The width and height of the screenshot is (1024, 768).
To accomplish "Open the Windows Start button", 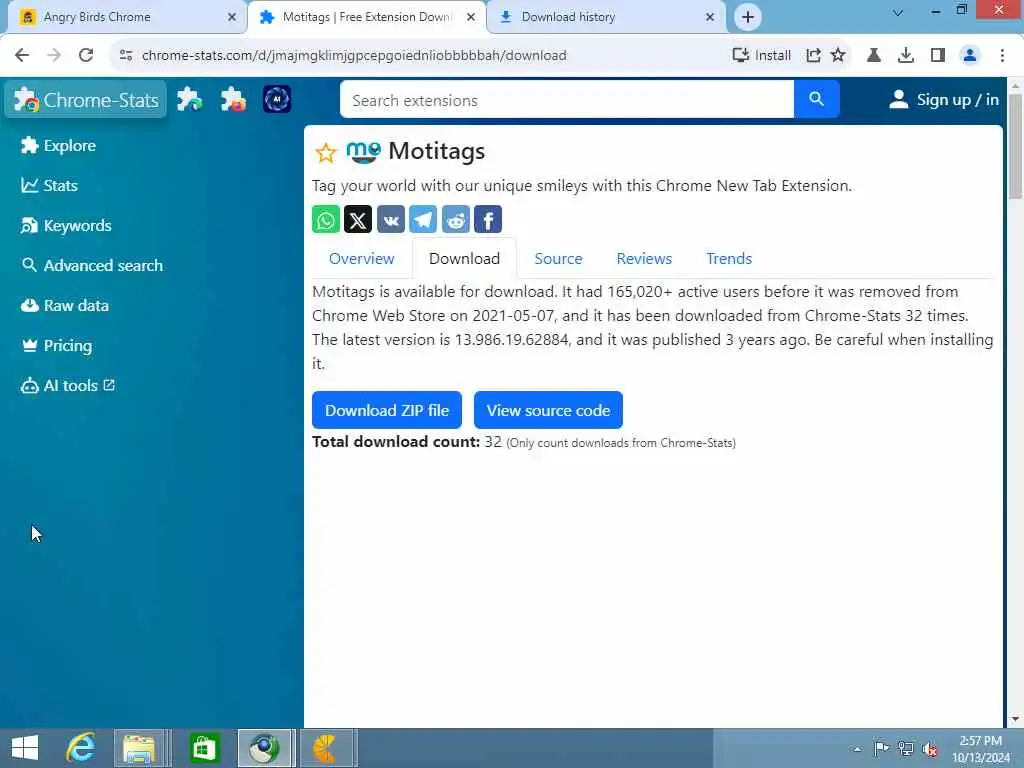I will pos(25,748).
